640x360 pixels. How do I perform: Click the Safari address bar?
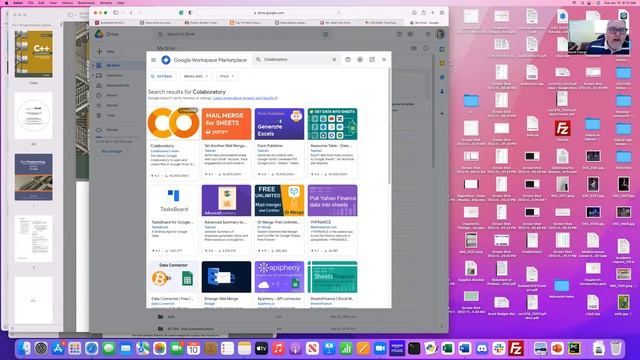pyautogui.click(x=269, y=13)
